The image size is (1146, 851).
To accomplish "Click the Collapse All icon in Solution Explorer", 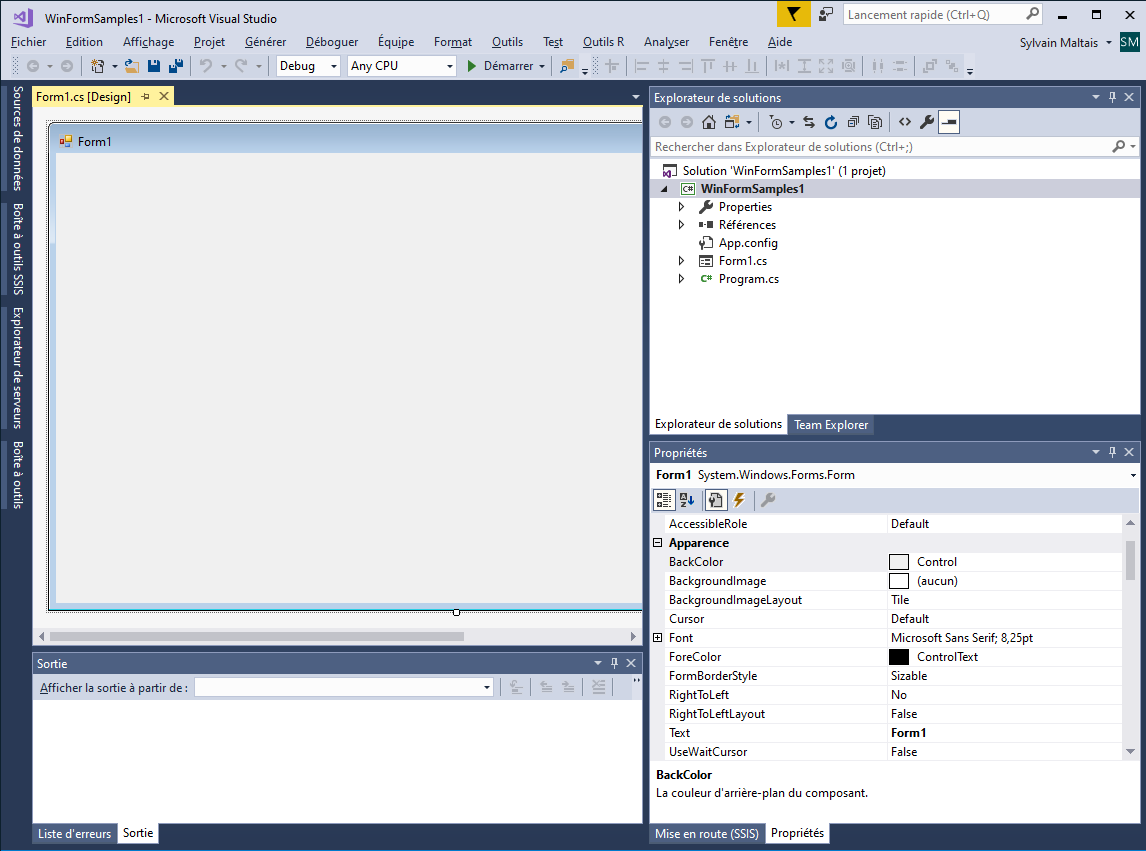I will coord(853,122).
